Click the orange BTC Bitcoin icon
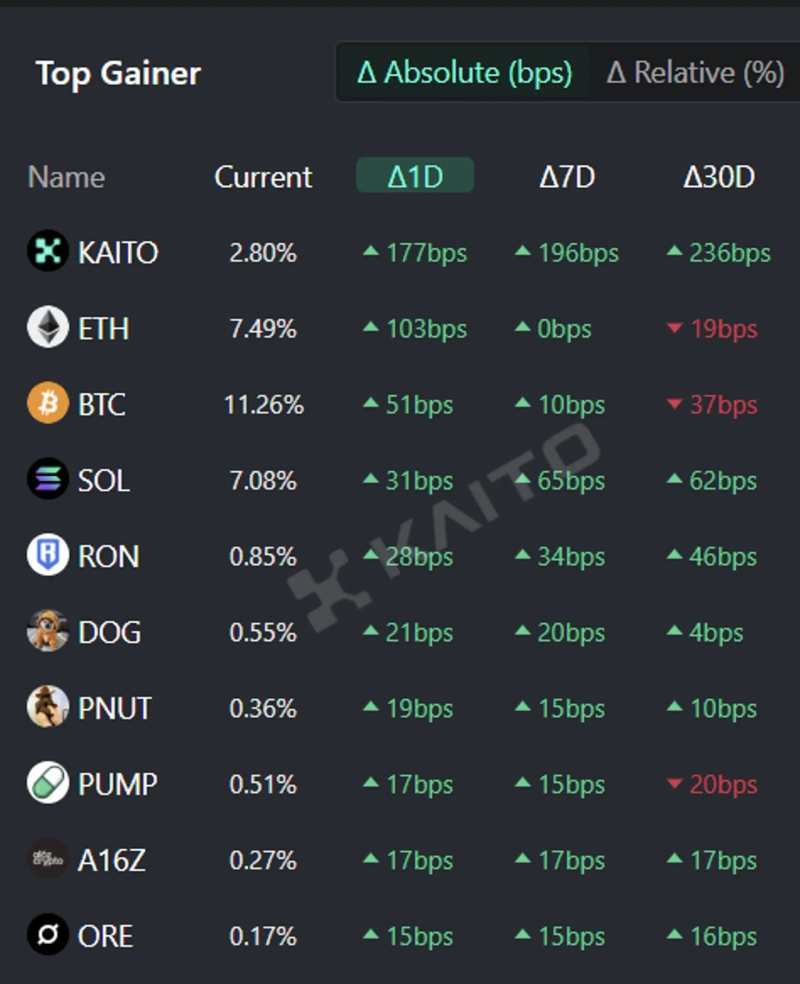Image resolution: width=800 pixels, height=984 pixels. point(47,404)
